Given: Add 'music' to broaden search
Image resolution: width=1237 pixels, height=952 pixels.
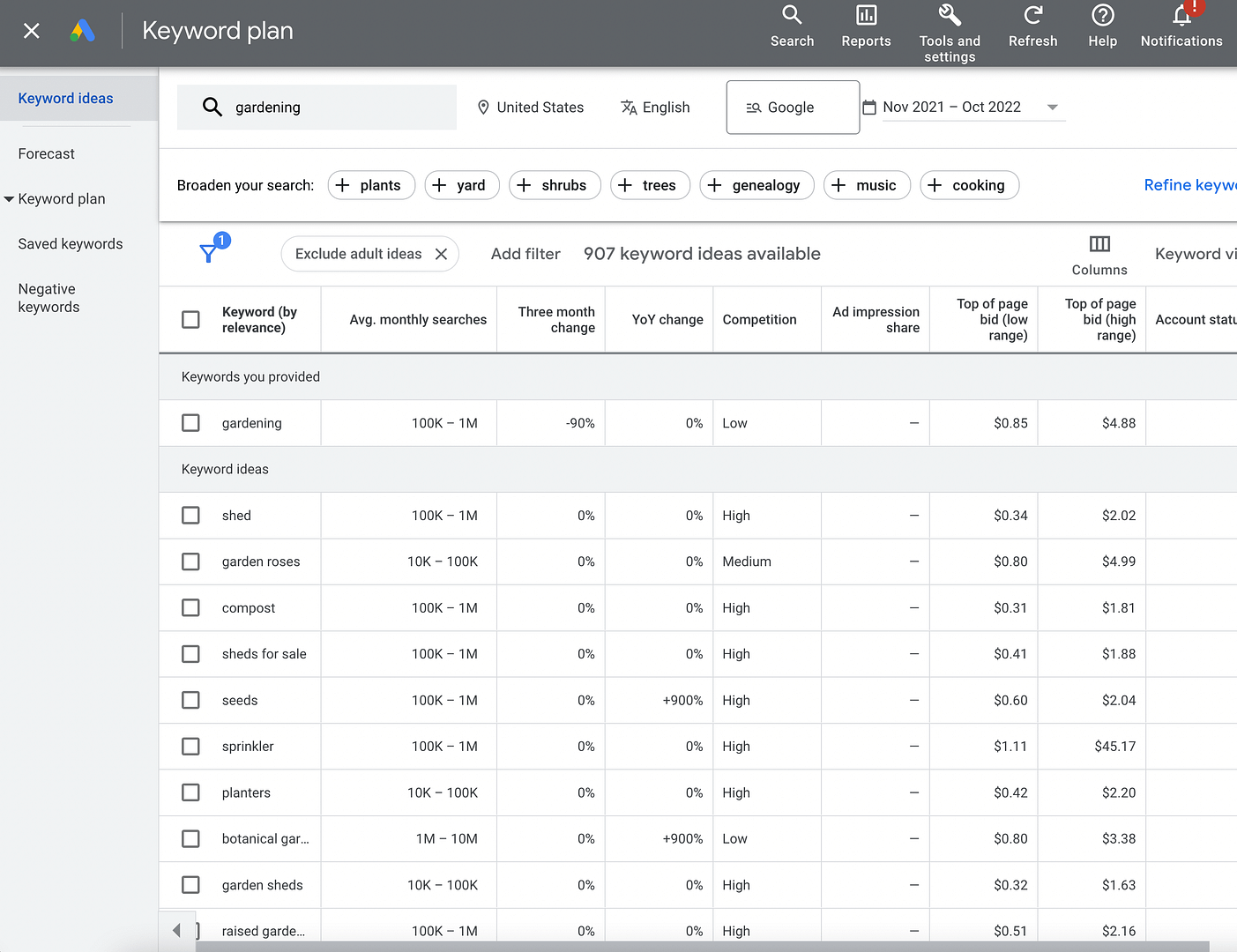Looking at the screenshot, I should pyautogui.click(x=867, y=185).
